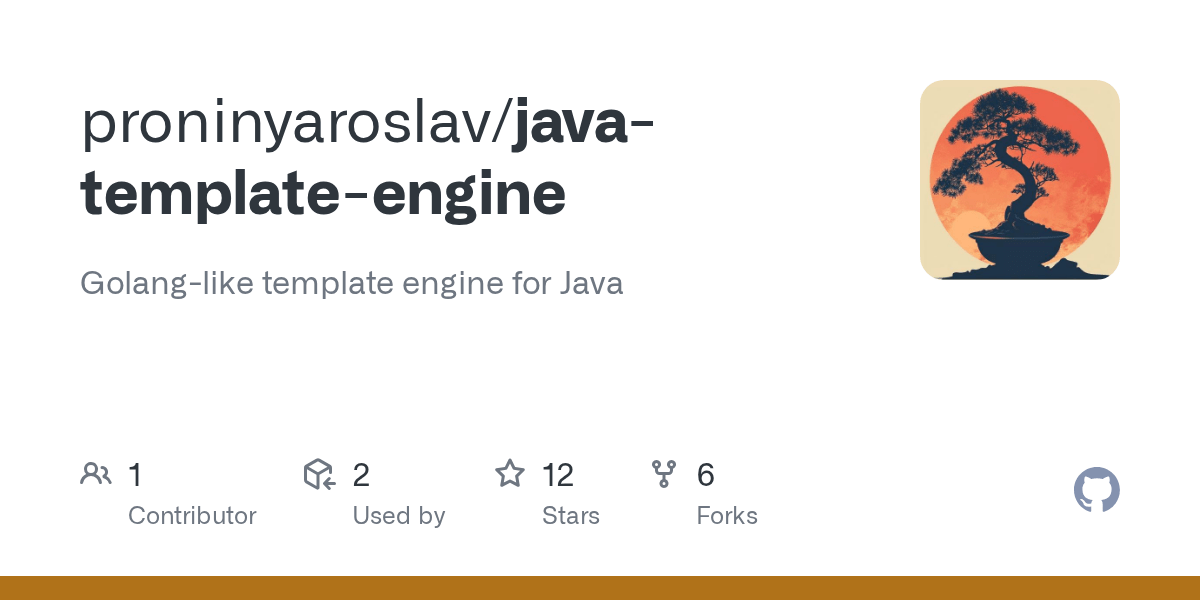1200x600 pixels.
Task: Click the contributors people icon
Action: (96, 474)
